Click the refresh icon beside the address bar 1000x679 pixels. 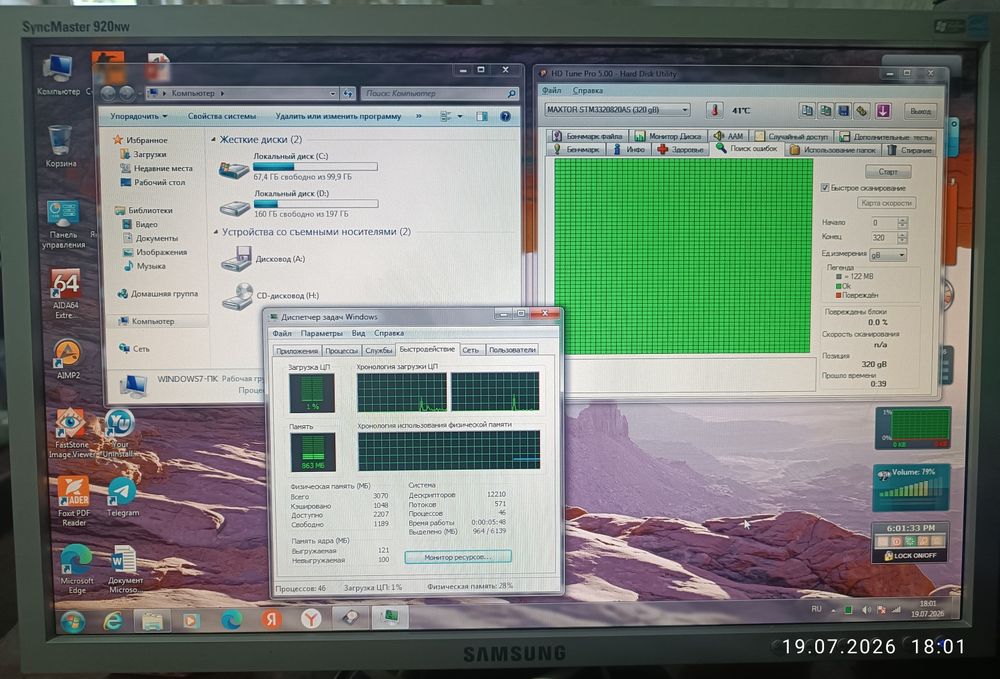click(x=348, y=93)
